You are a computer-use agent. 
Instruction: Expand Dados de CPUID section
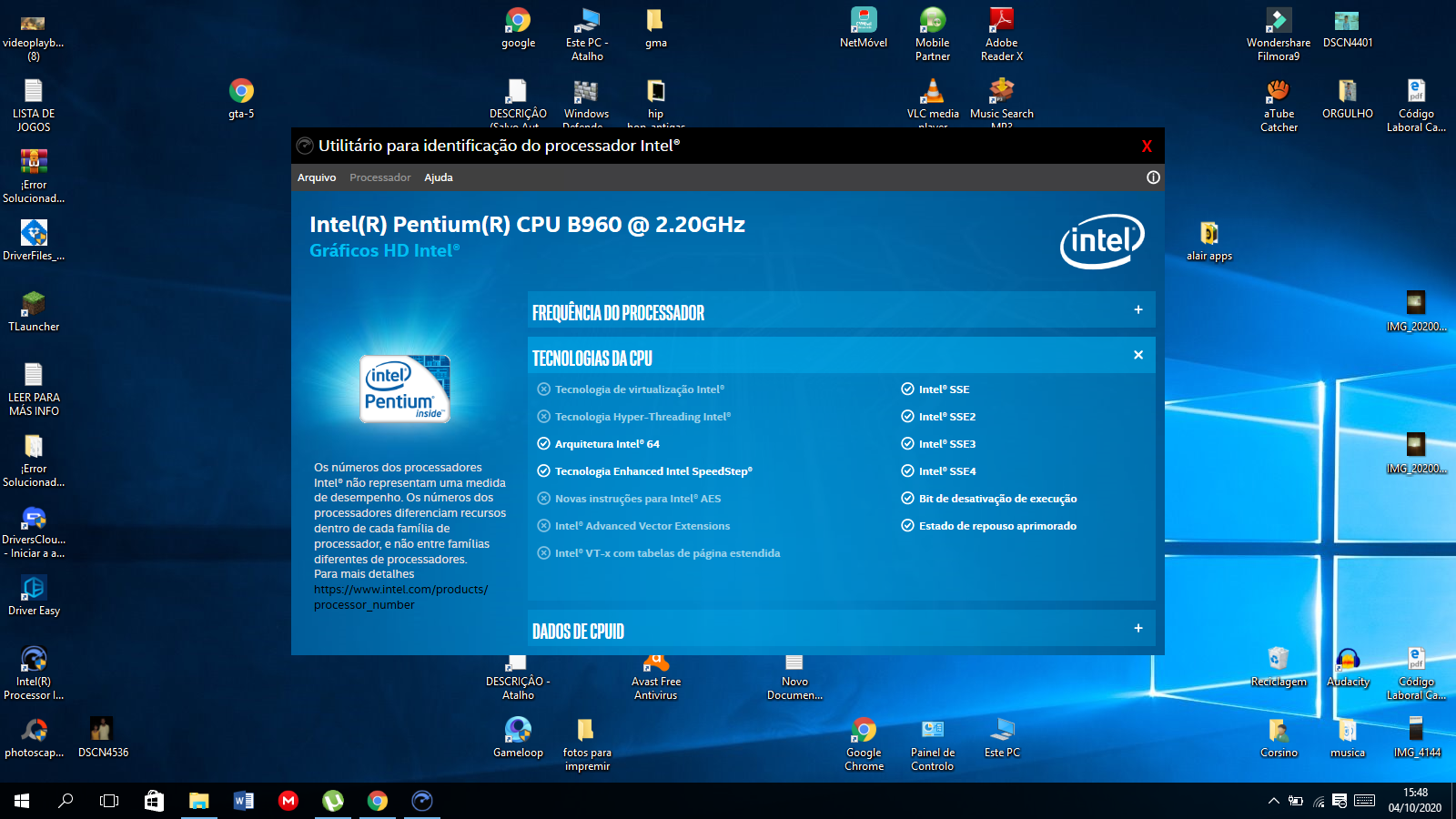[842, 629]
